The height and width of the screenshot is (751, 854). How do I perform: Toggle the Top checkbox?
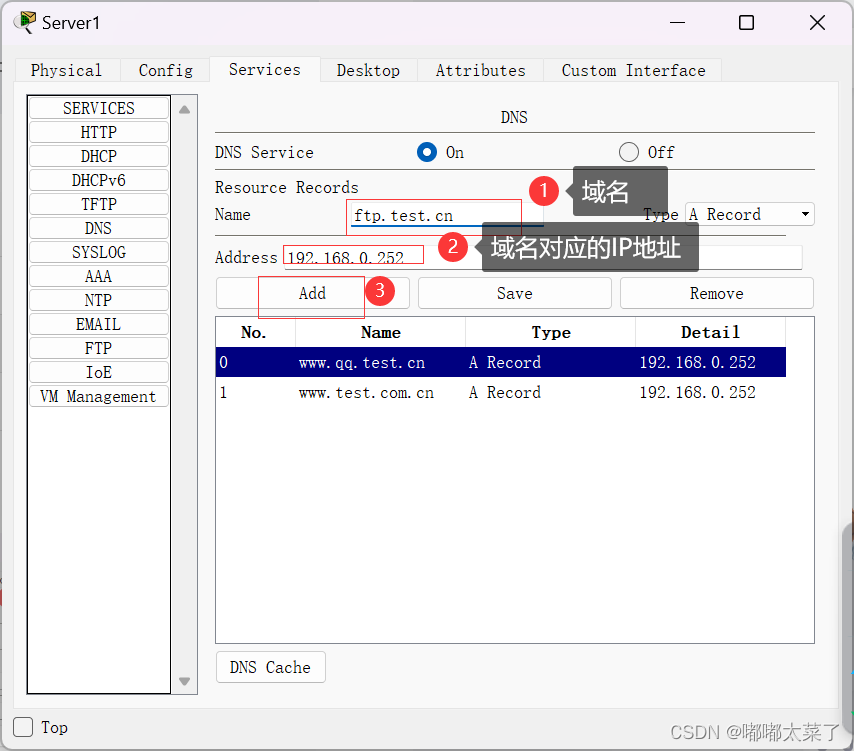click(23, 727)
